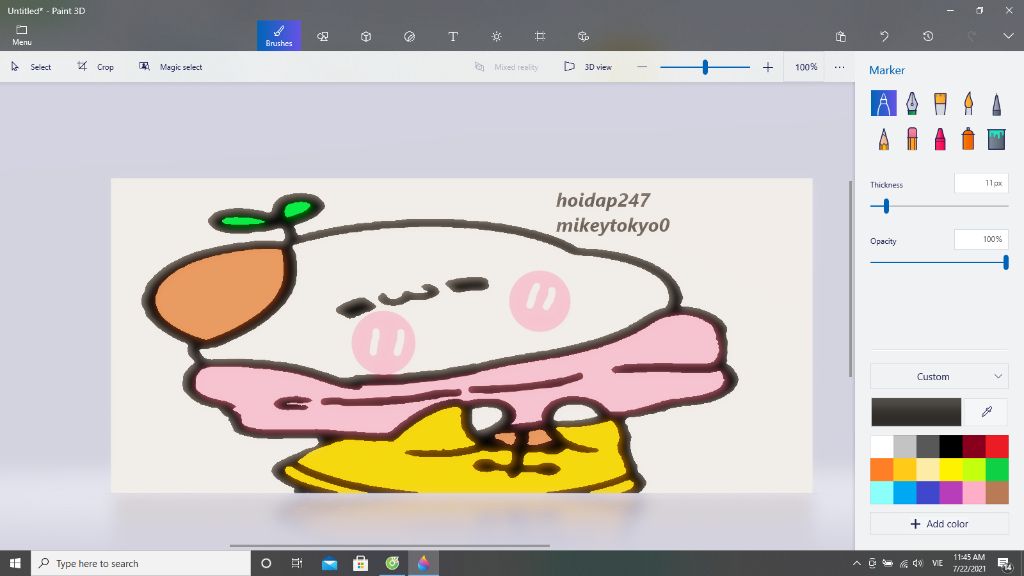Open the Stickers tab
Viewport: 1024px width, 576px height.
click(x=409, y=37)
